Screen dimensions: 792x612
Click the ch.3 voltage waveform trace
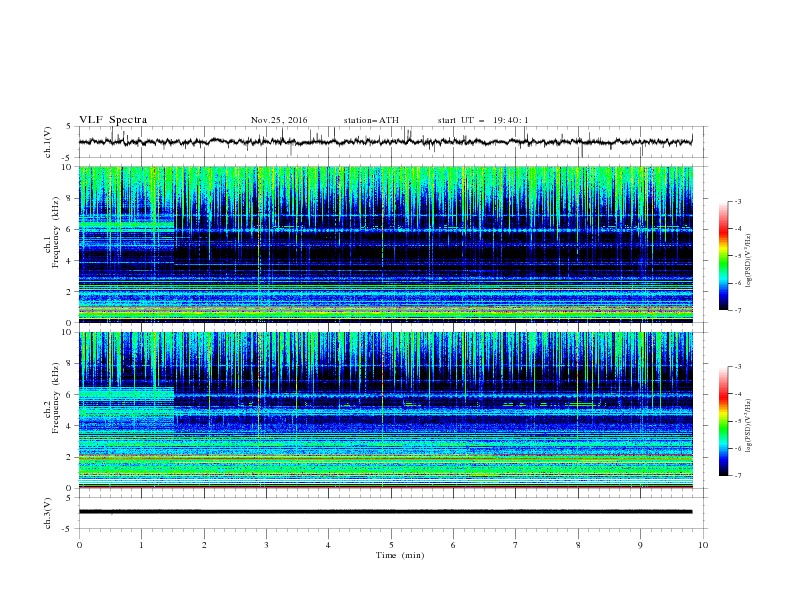pyautogui.click(x=385, y=512)
